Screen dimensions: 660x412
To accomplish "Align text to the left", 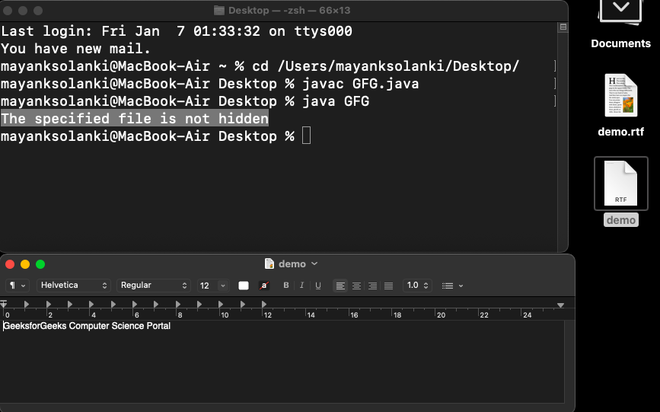I will click(341, 286).
